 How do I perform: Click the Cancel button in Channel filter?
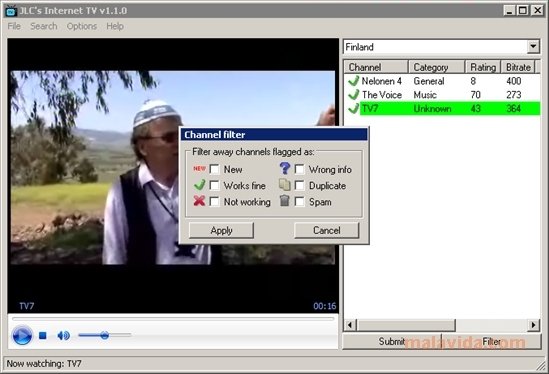327,230
